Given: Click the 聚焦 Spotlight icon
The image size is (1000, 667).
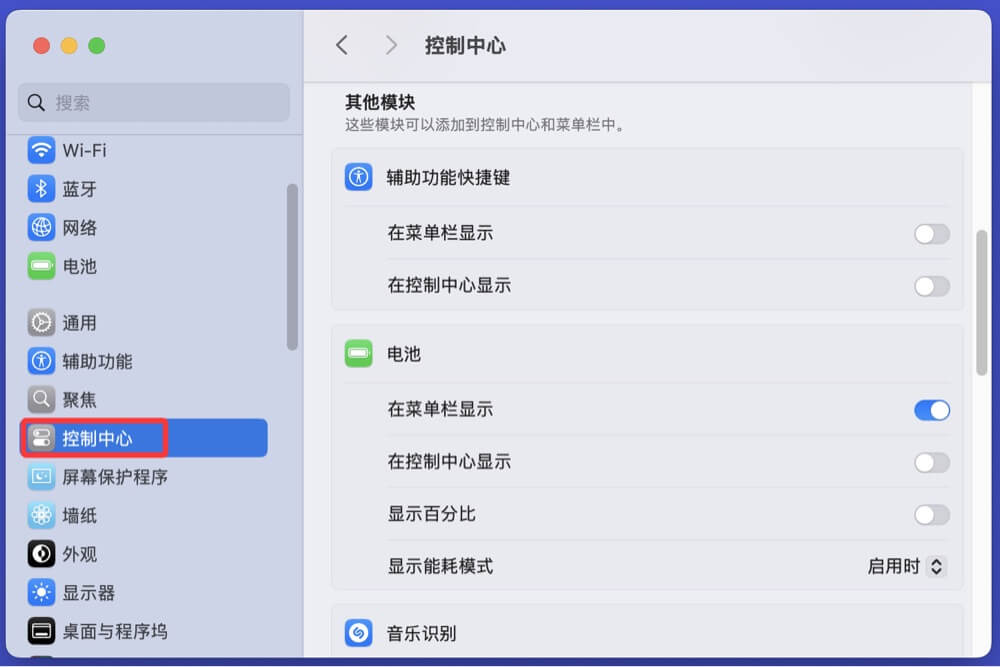Looking at the screenshot, I should 41,400.
